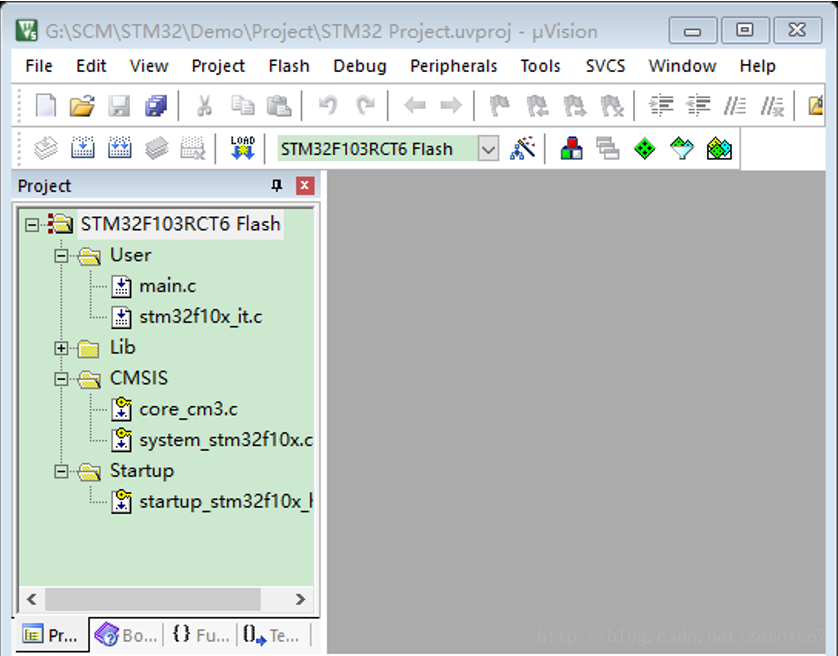The width and height of the screenshot is (838, 656).
Task: Open Options for Target wand icon
Action: click(522, 148)
